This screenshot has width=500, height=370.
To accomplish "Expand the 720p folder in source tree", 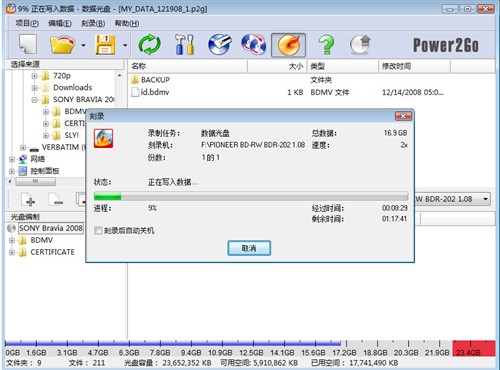I will [x=34, y=76].
